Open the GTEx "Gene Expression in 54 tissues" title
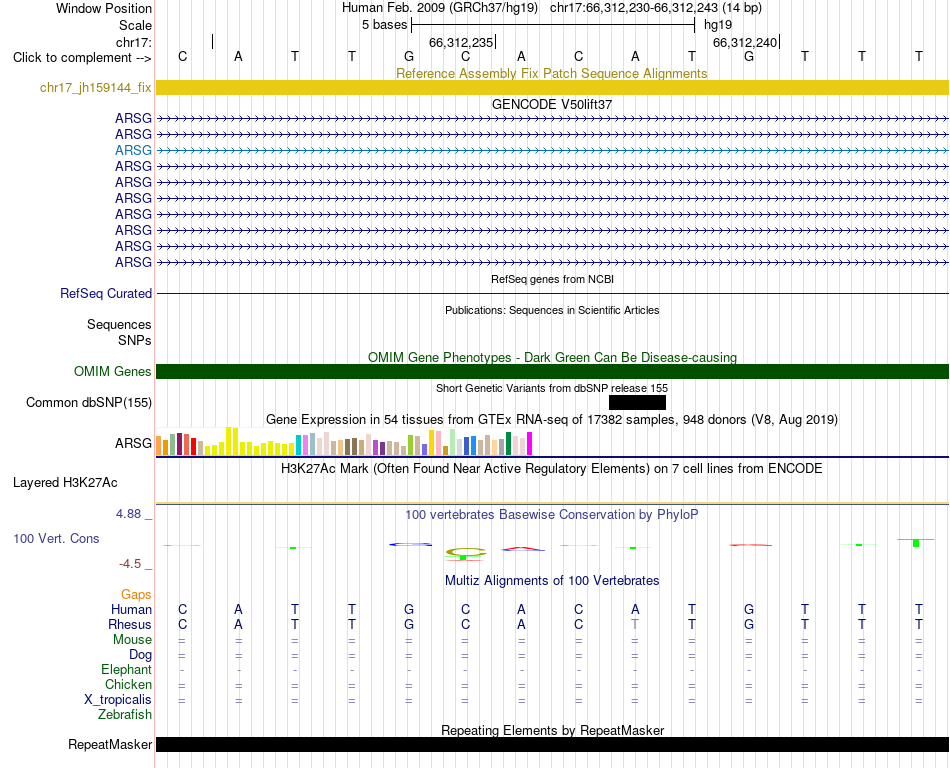Screen dimensions: 950x768 (552, 420)
